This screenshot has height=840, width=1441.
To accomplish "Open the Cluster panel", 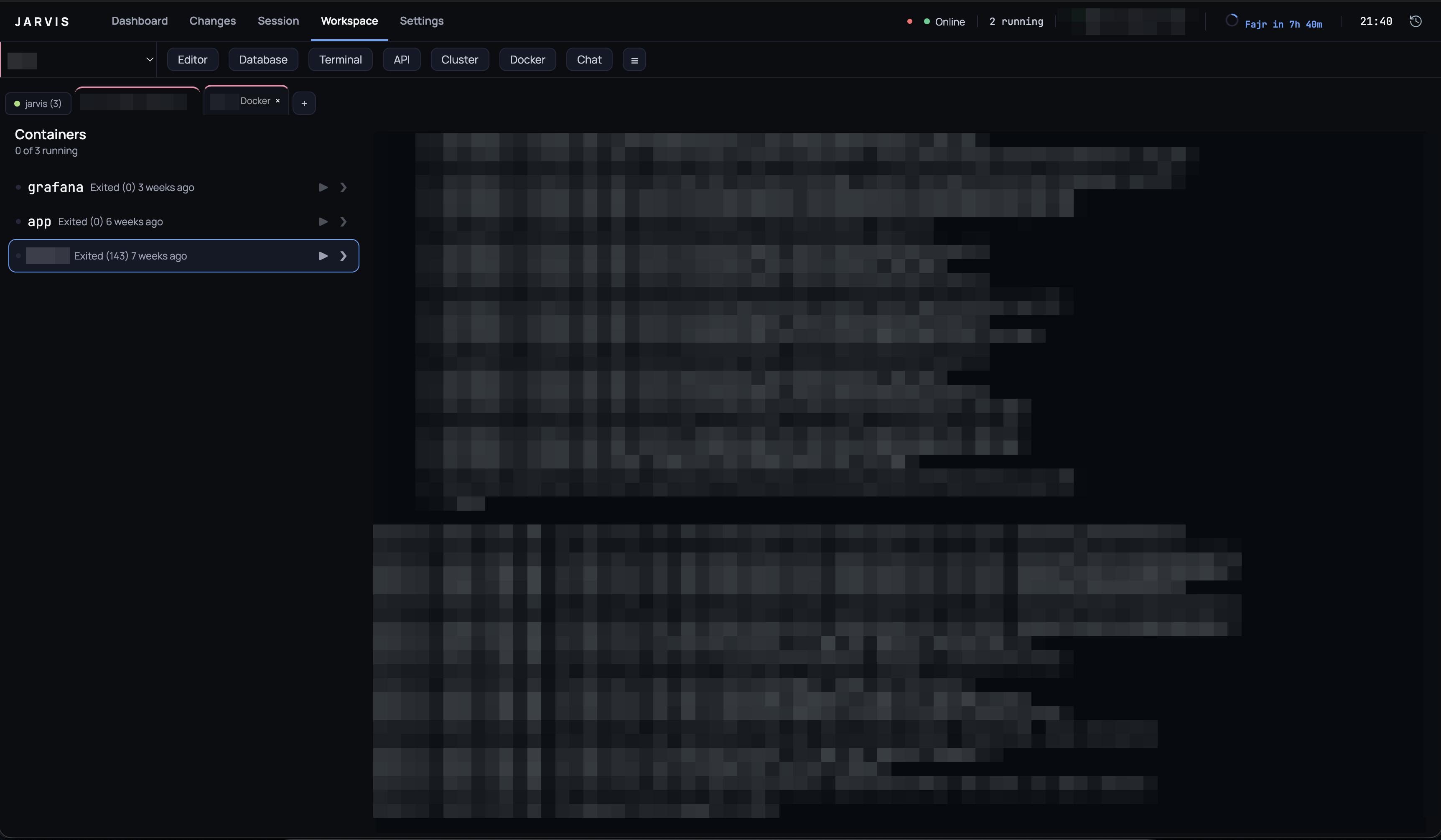I will click(x=460, y=60).
